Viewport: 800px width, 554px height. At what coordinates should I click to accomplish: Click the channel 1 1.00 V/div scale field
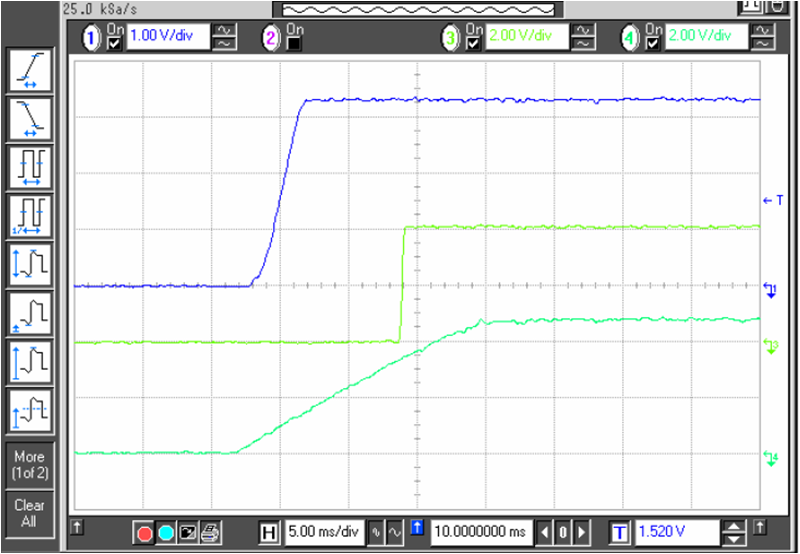click(168, 36)
